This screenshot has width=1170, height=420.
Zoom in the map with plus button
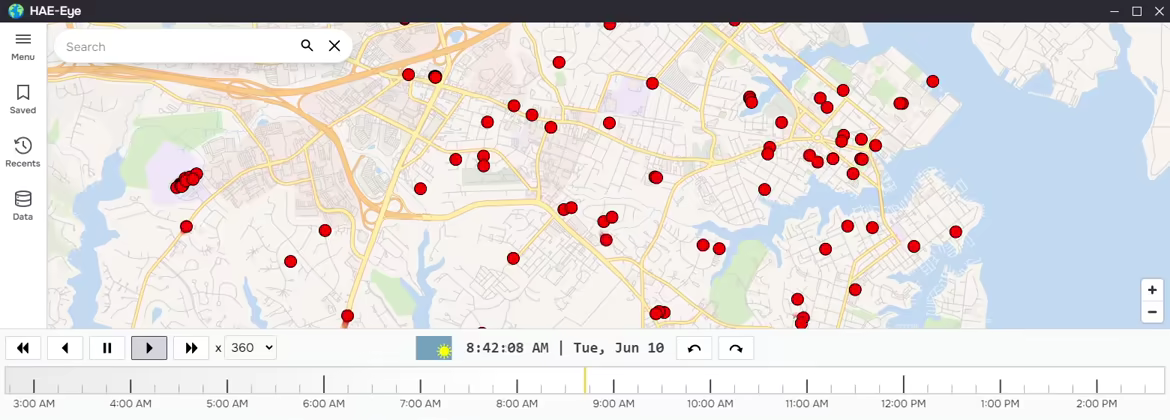click(1152, 290)
